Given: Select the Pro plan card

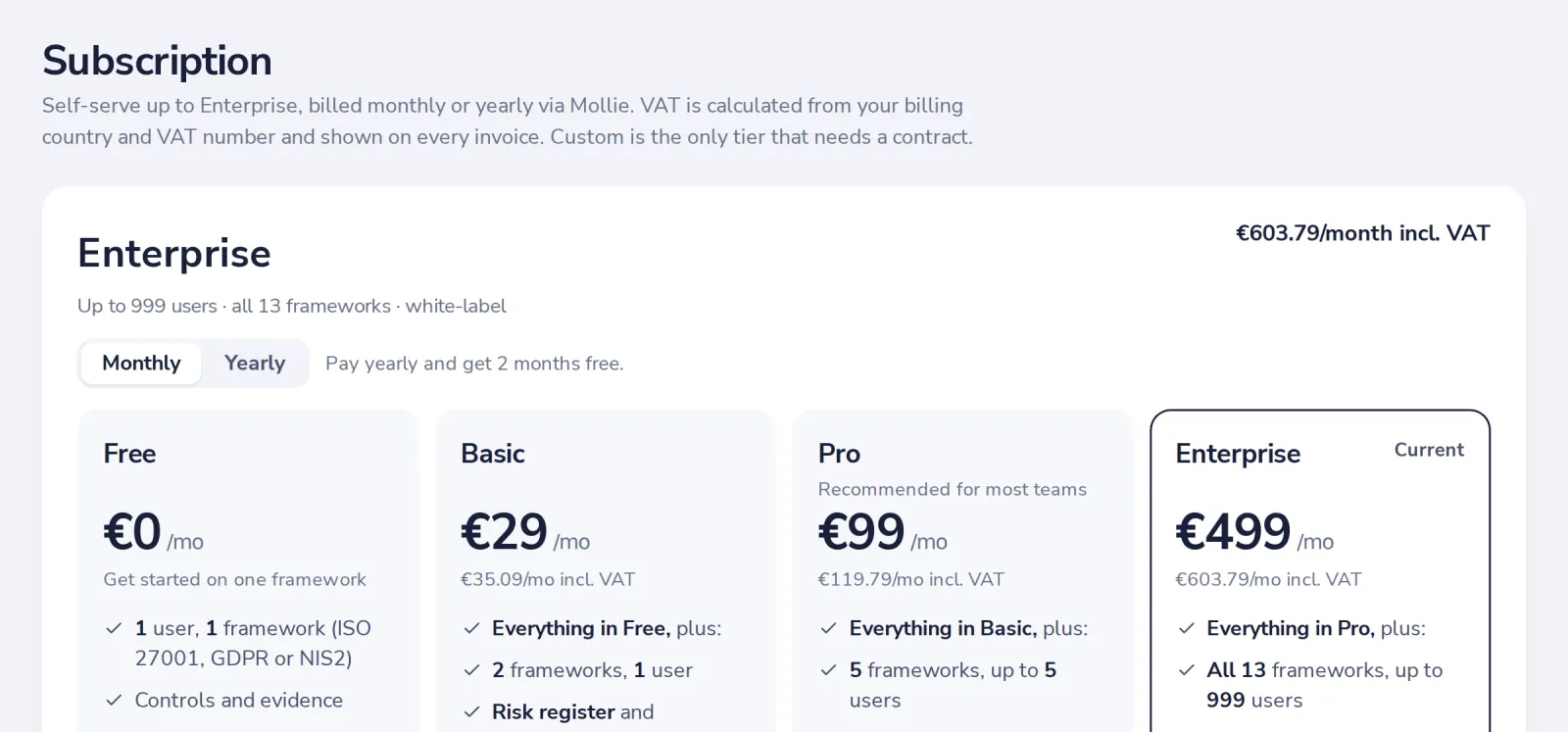Looking at the screenshot, I should point(962,570).
